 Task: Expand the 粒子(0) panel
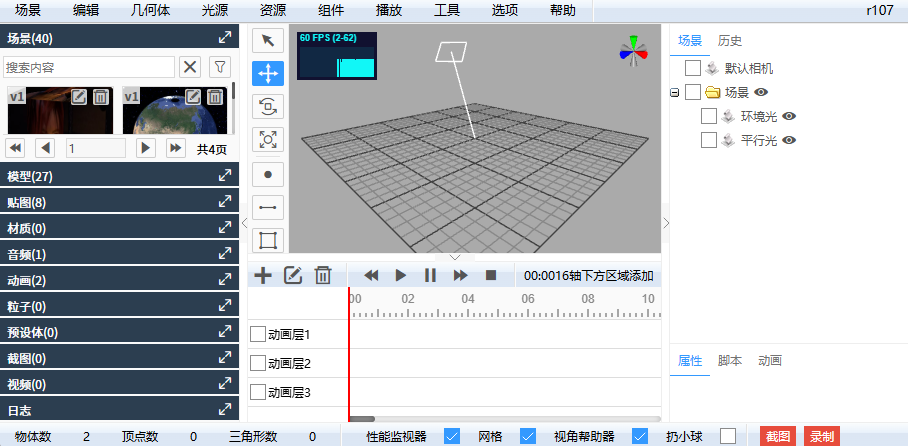tap(225, 306)
